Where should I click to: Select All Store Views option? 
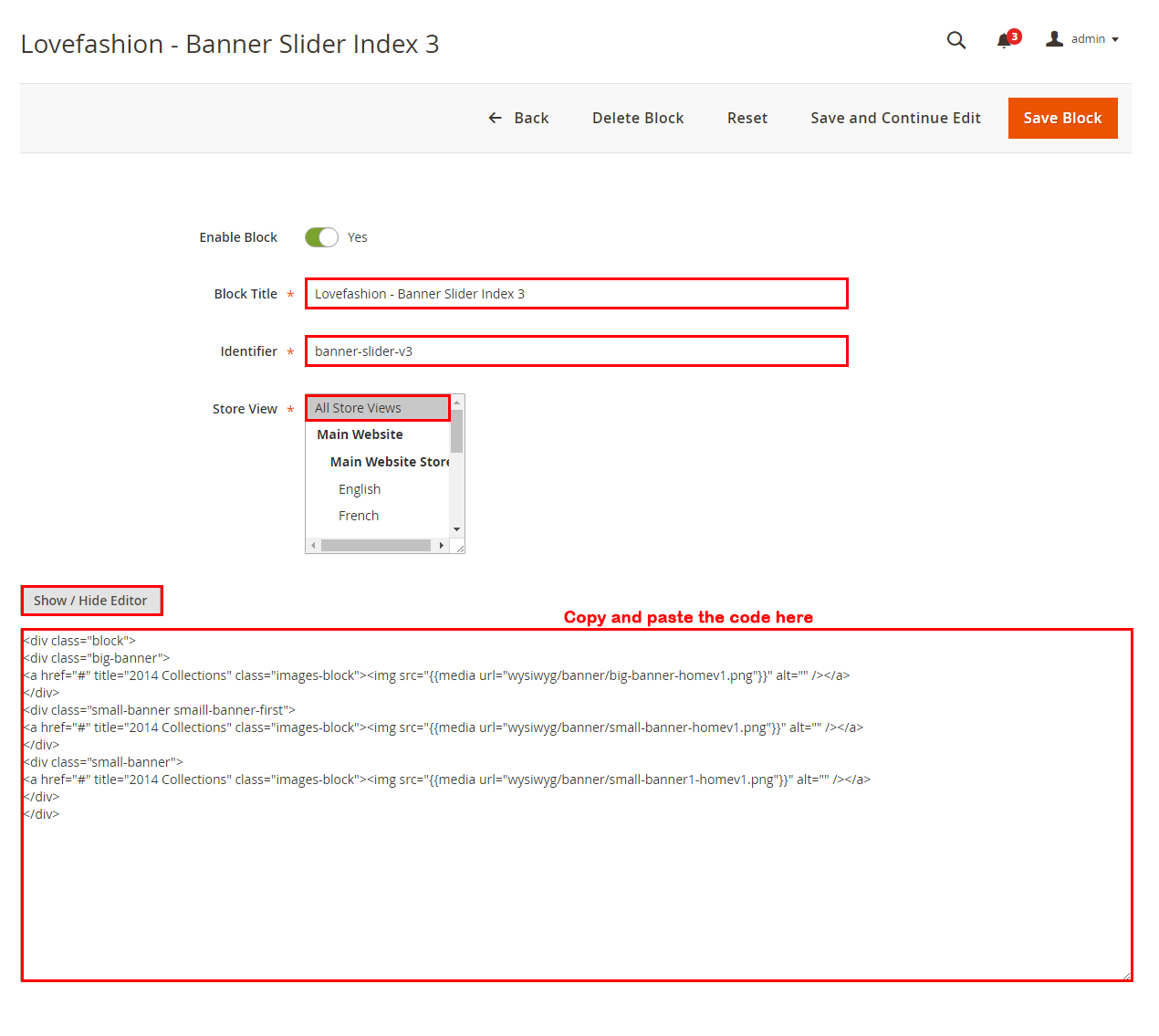coord(378,408)
